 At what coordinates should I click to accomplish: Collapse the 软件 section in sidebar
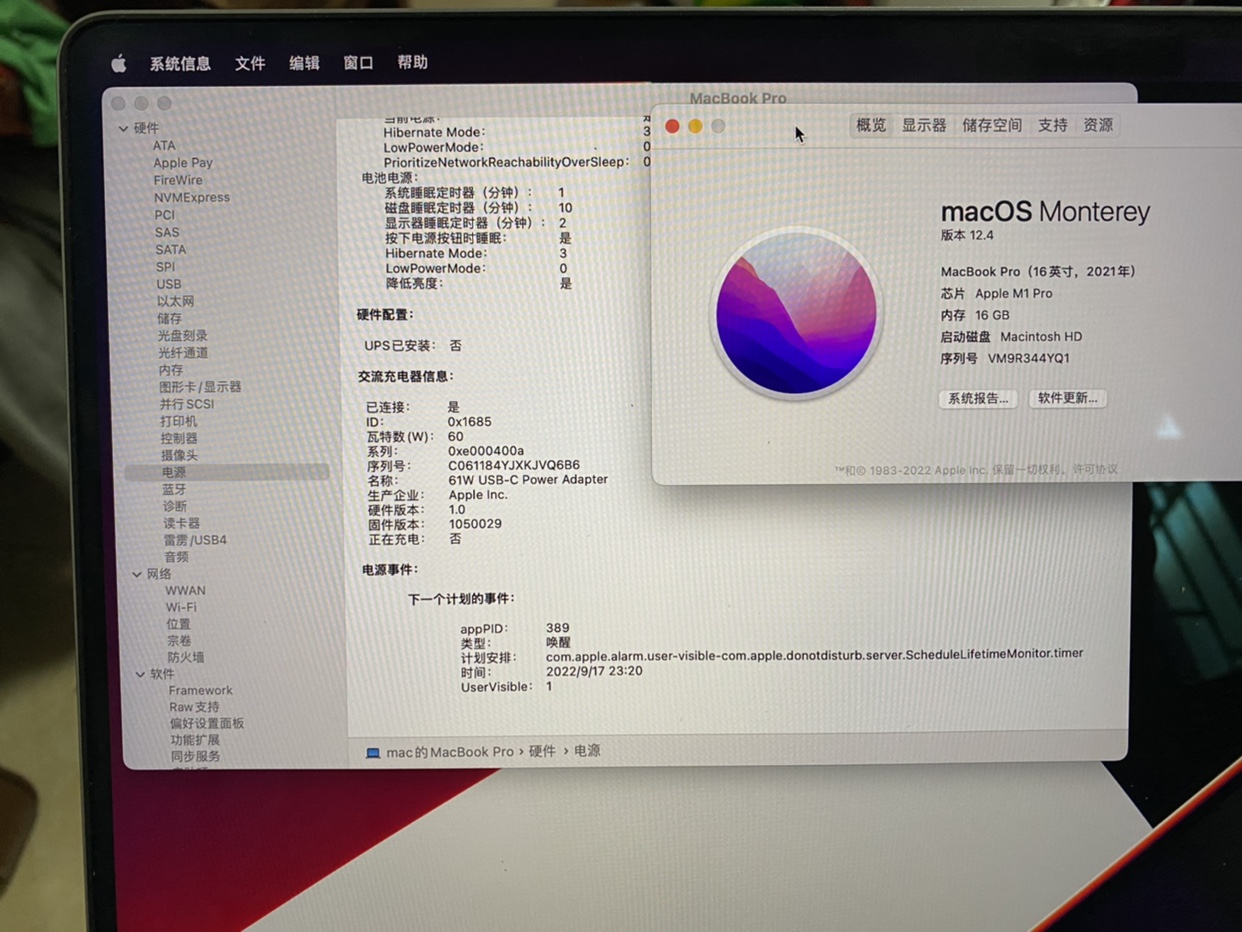tap(140, 674)
